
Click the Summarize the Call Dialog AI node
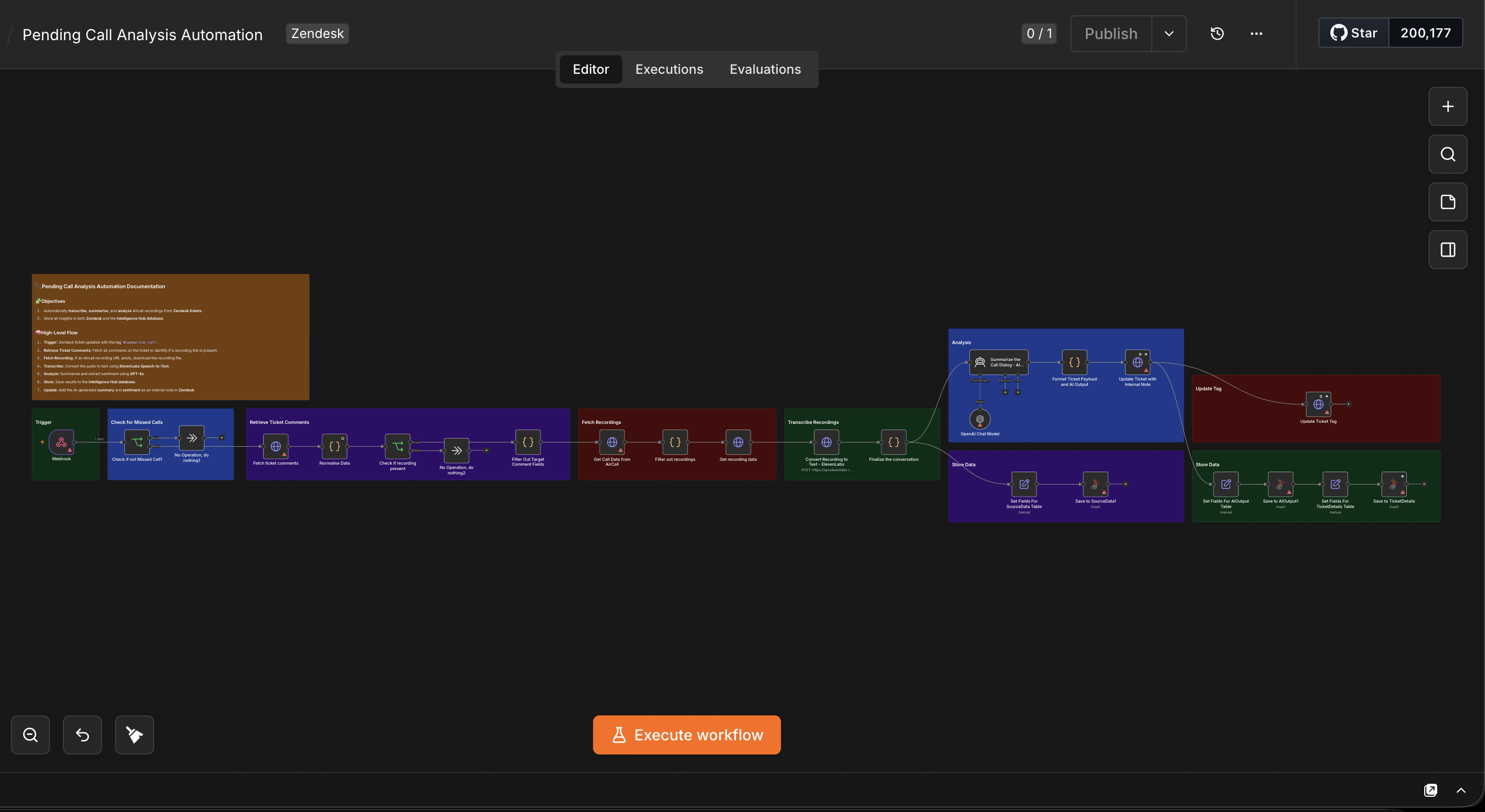point(999,362)
